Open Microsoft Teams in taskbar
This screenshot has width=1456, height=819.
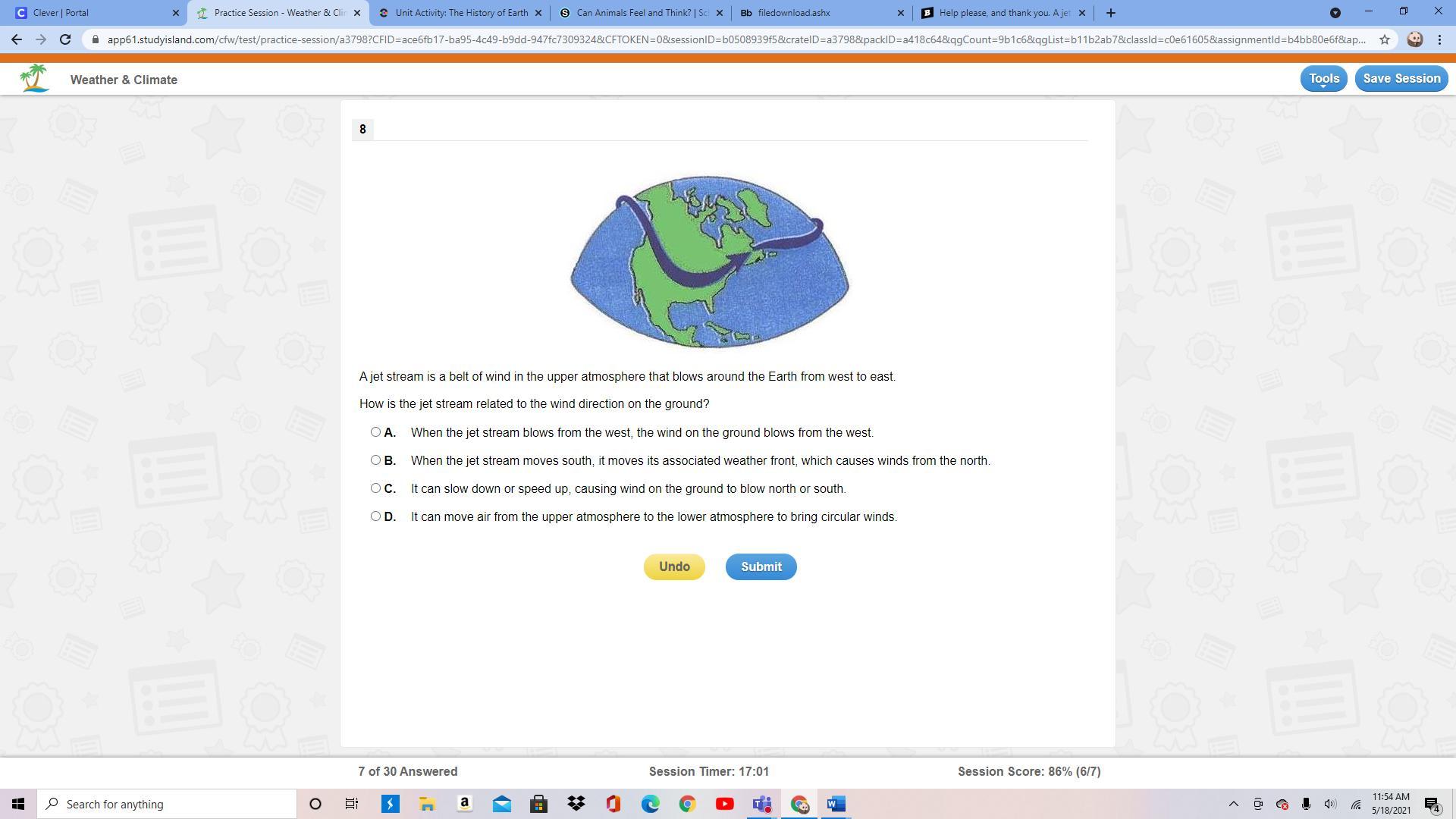coord(762,804)
